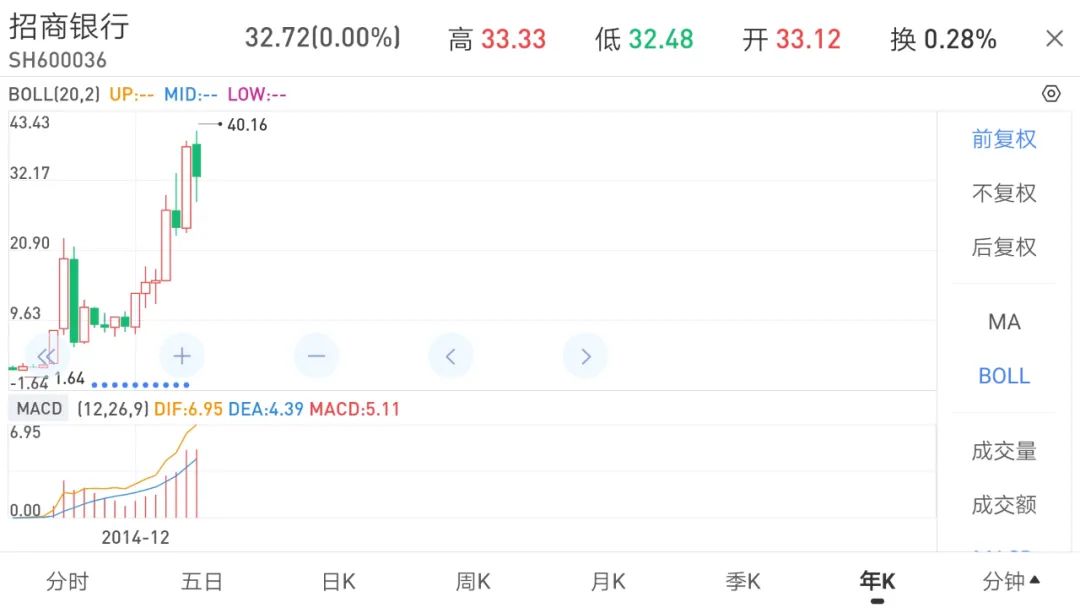Show the MA indicator overlay
This screenshot has height=608, width=1080.
pyautogui.click(x=1004, y=322)
